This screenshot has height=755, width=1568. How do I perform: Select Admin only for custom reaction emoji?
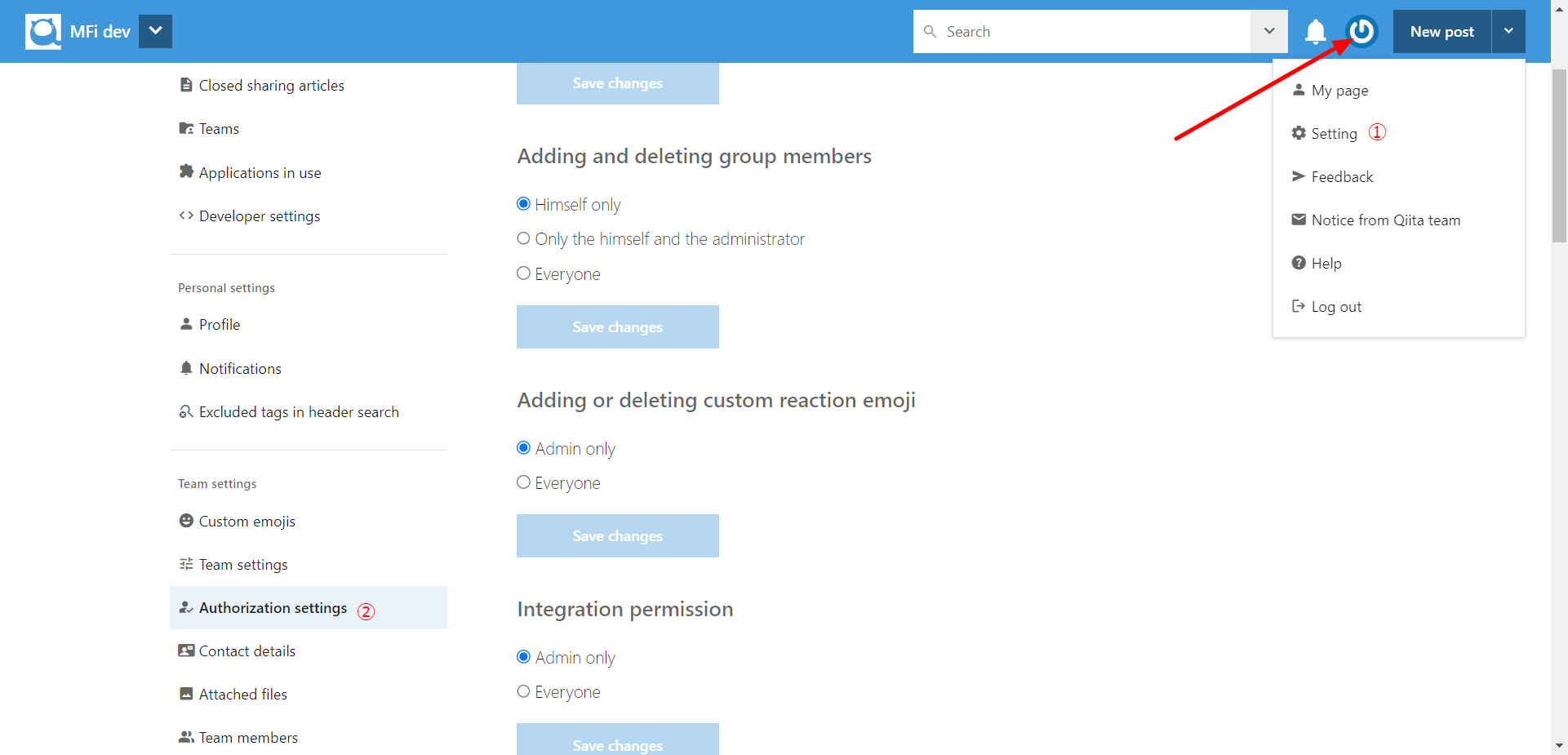[x=524, y=448]
